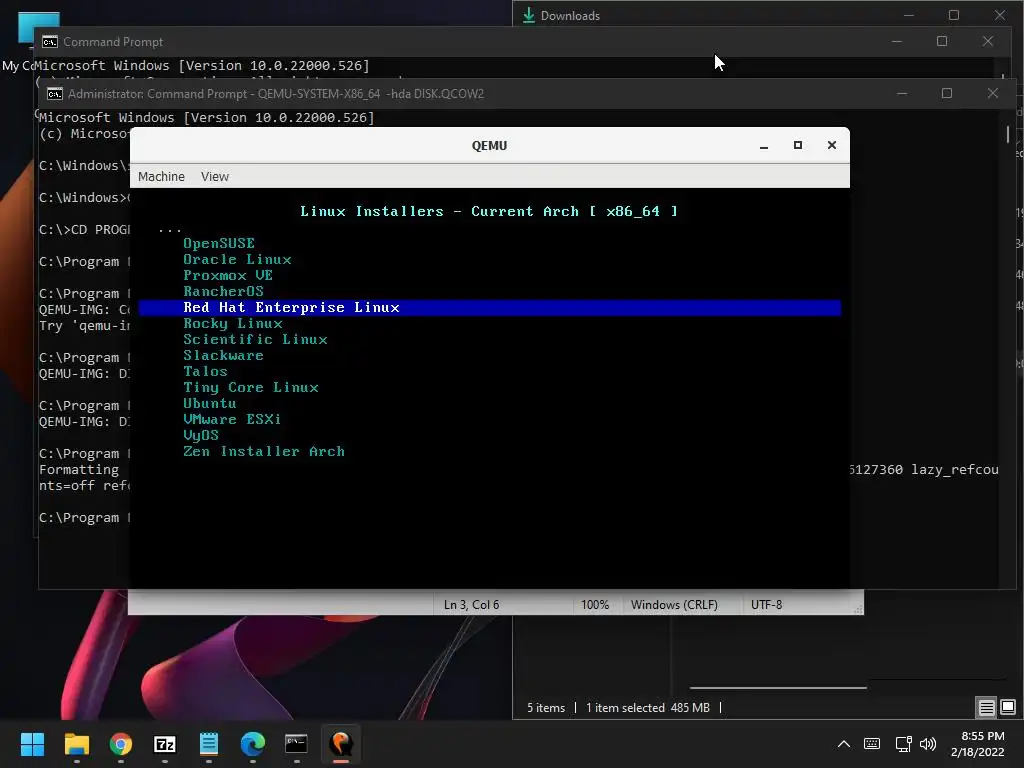Open the View menu in QEMU

coord(215,176)
